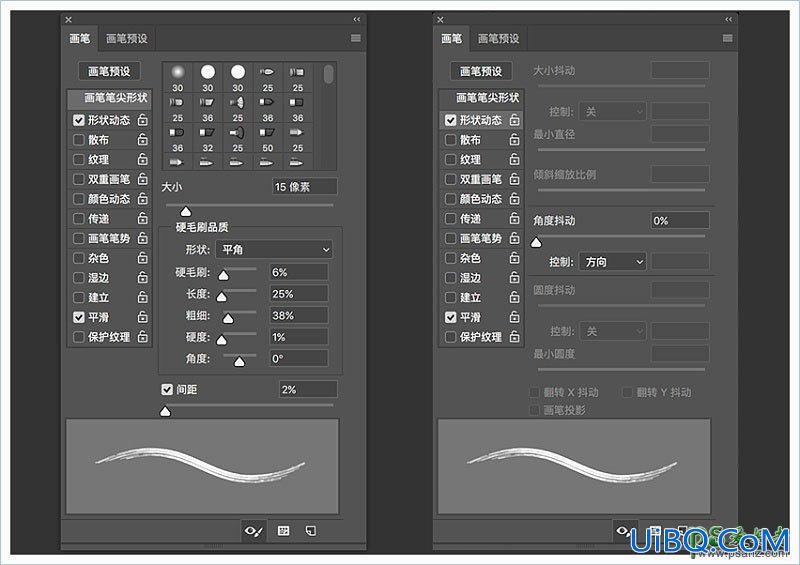
Task: Switch to 画笔 tab in left panel
Action: (x=80, y=38)
